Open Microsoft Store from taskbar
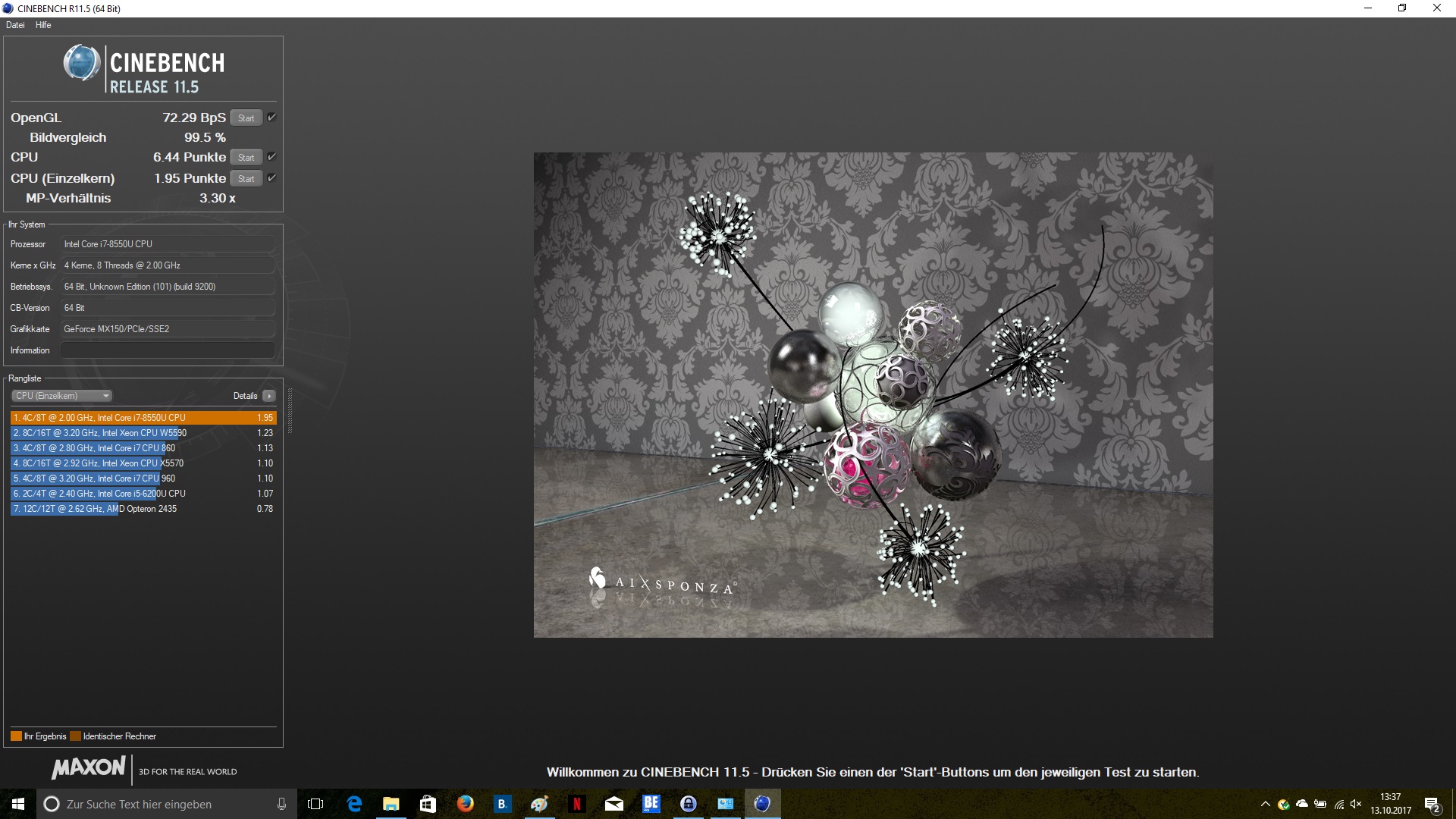 pos(428,804)
